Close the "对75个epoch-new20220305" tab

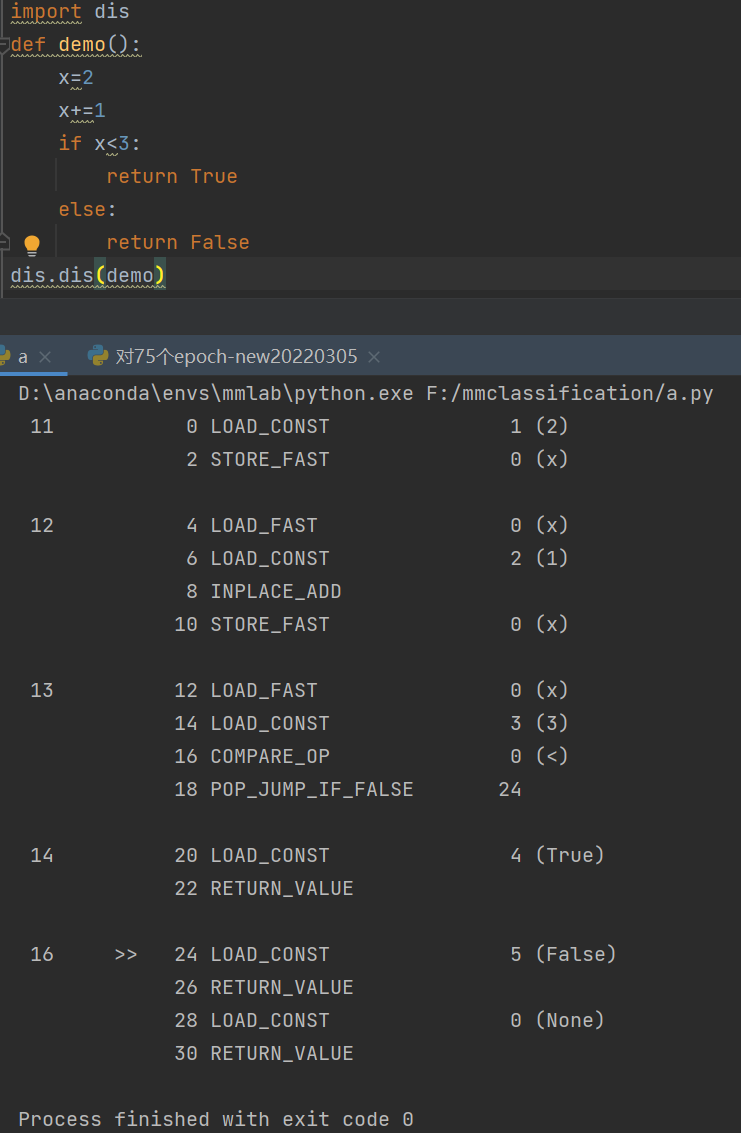[374, 355]
